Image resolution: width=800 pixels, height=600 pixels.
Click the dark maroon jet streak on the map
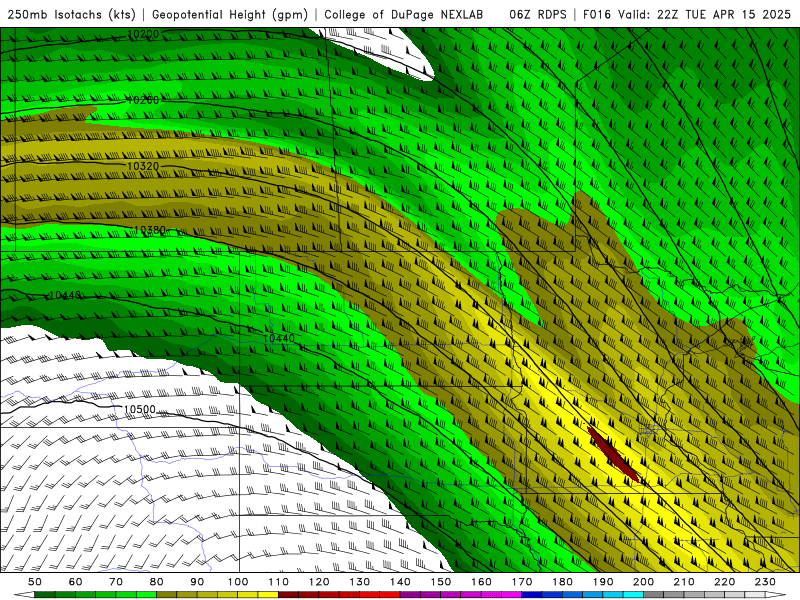point(613,455)
